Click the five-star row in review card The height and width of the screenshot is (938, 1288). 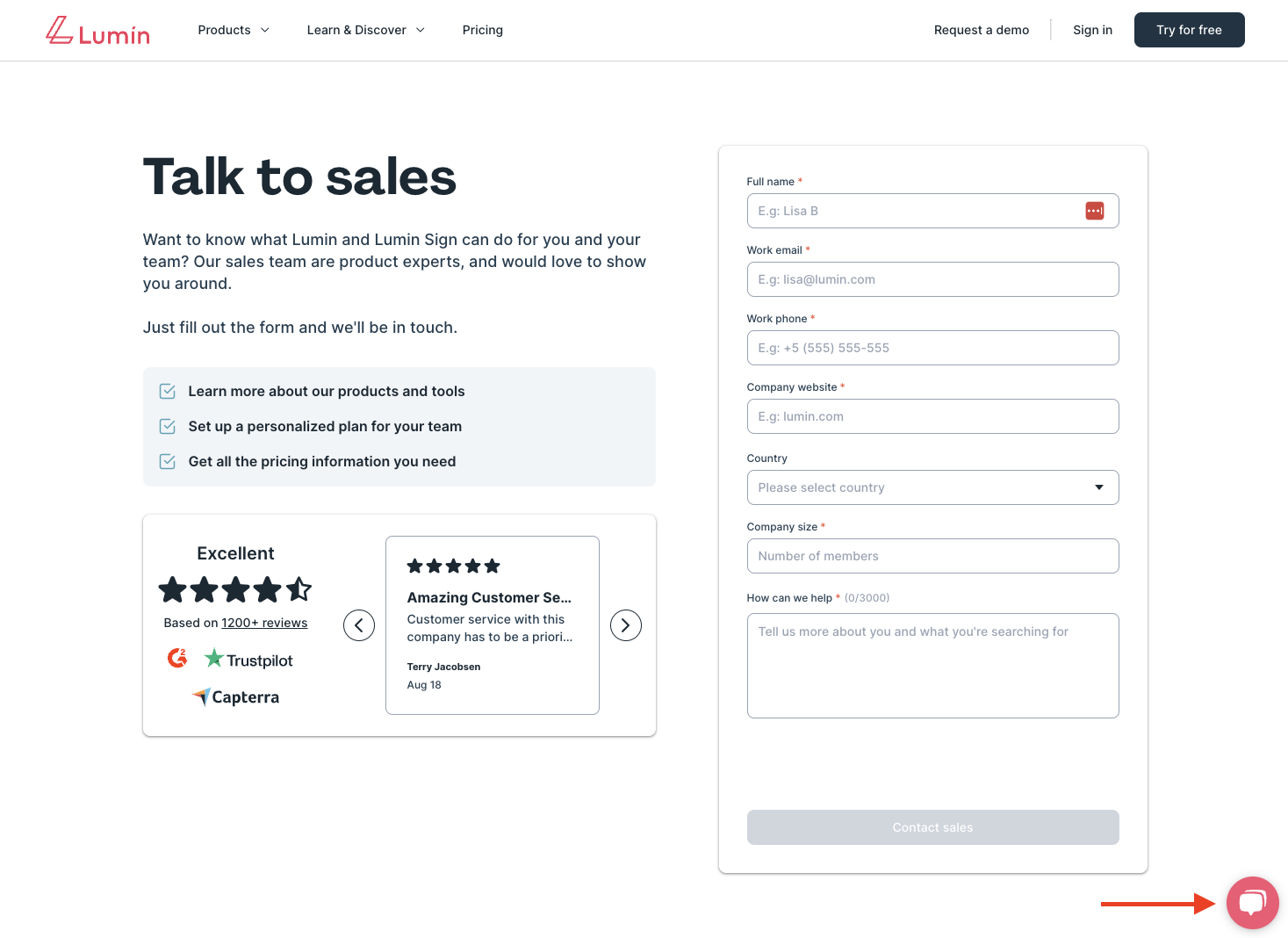coord(453,566)
